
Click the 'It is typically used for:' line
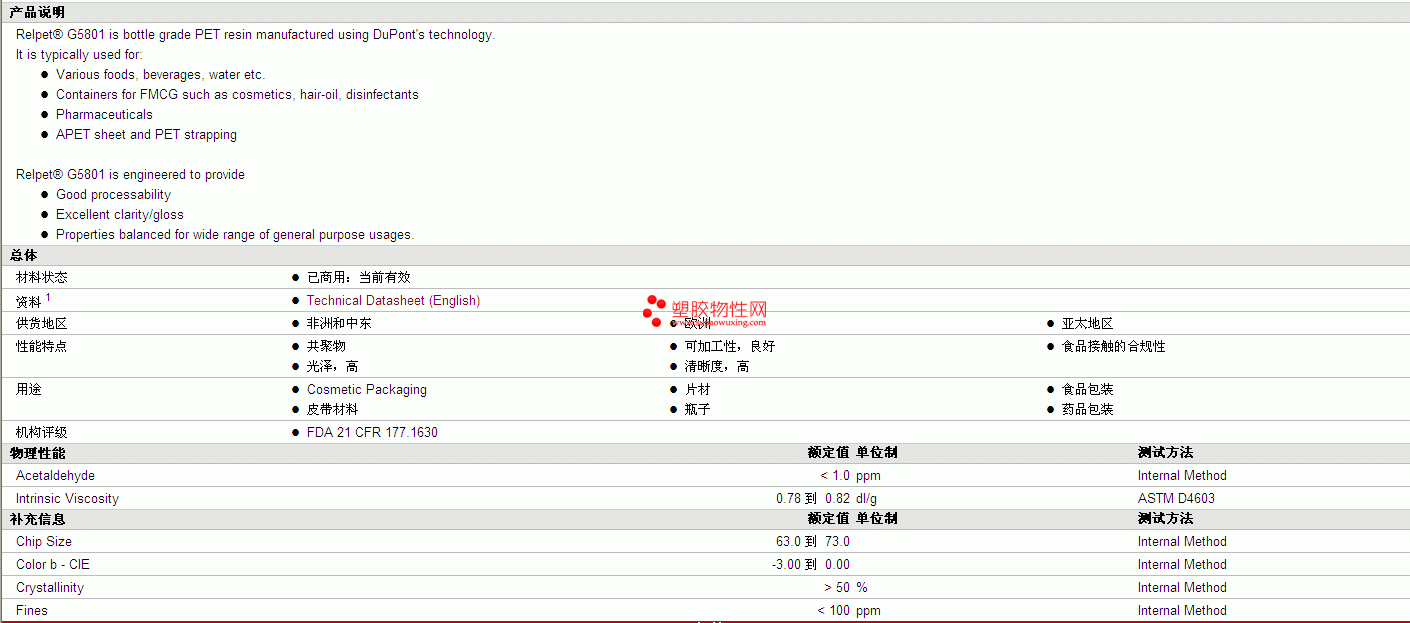79,55
